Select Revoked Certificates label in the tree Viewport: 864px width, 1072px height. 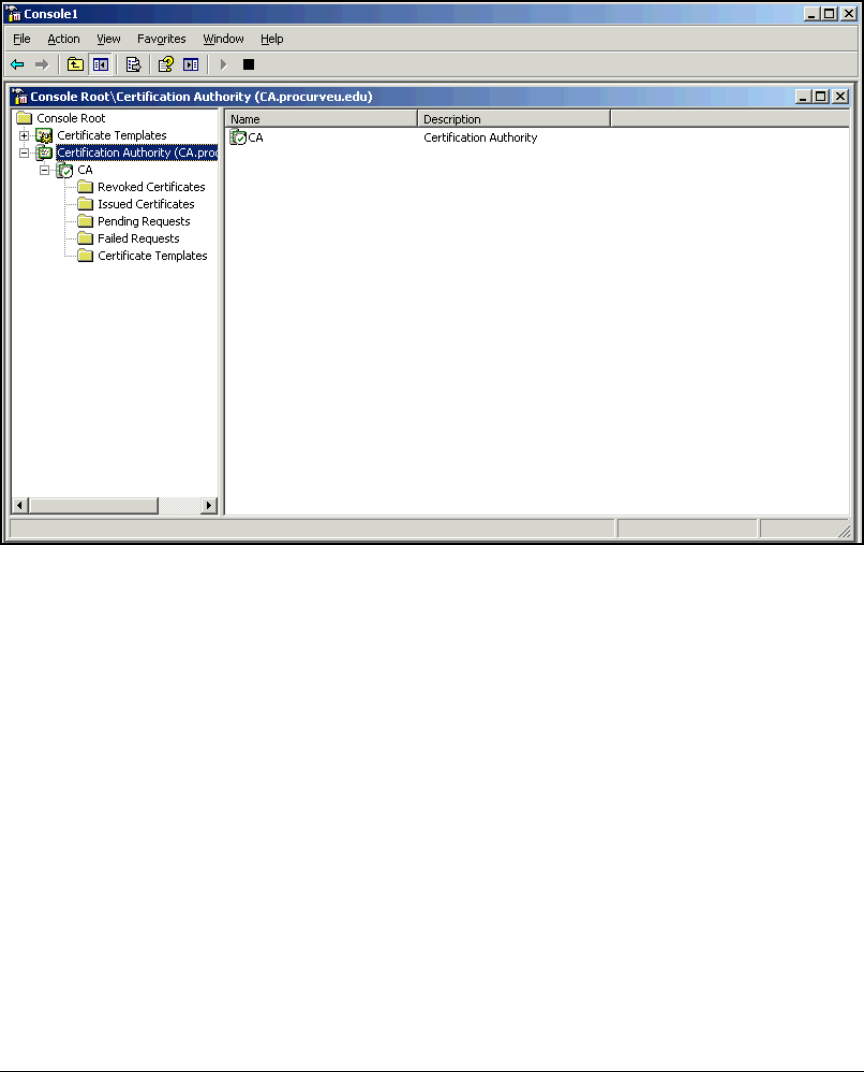click(x=151, y=187)
